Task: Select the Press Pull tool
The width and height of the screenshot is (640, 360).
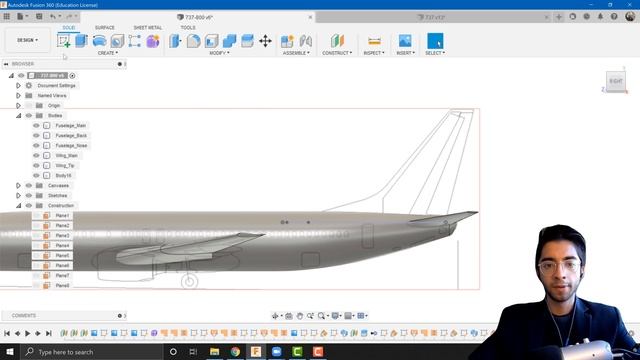Action: click(x=176, y=41)
